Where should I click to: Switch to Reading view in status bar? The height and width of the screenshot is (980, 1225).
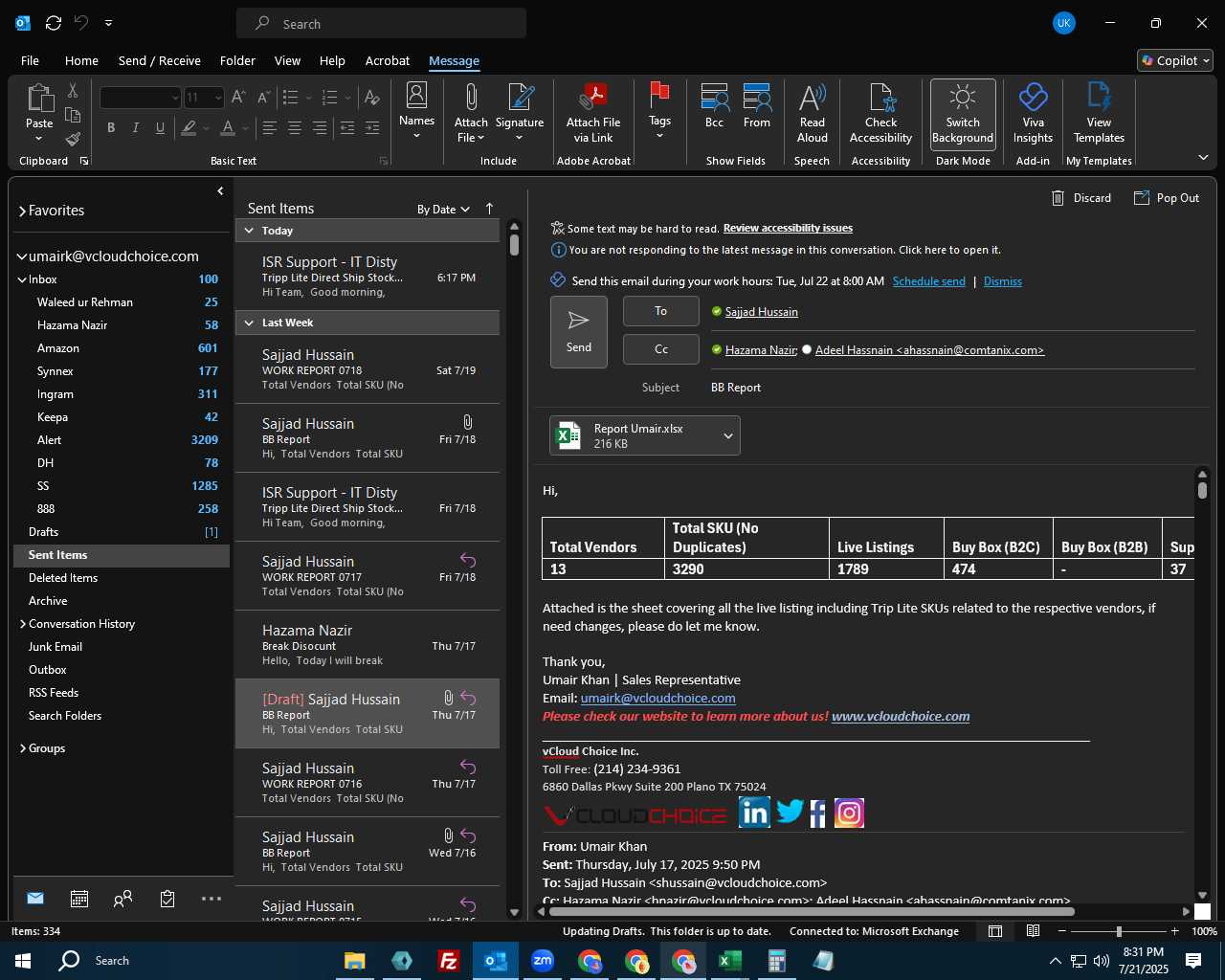click(1033, 931)
